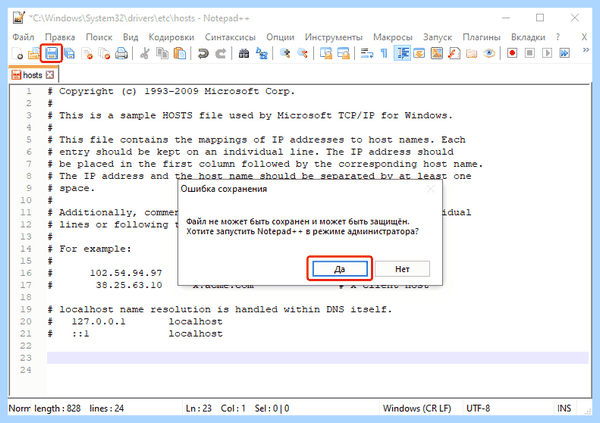Image resolution: width=600 pixels, height=423 pixels.
Task: Click the Windows (CR LF) status bar field
Action: pyautogui.click(x=417, y=408)
